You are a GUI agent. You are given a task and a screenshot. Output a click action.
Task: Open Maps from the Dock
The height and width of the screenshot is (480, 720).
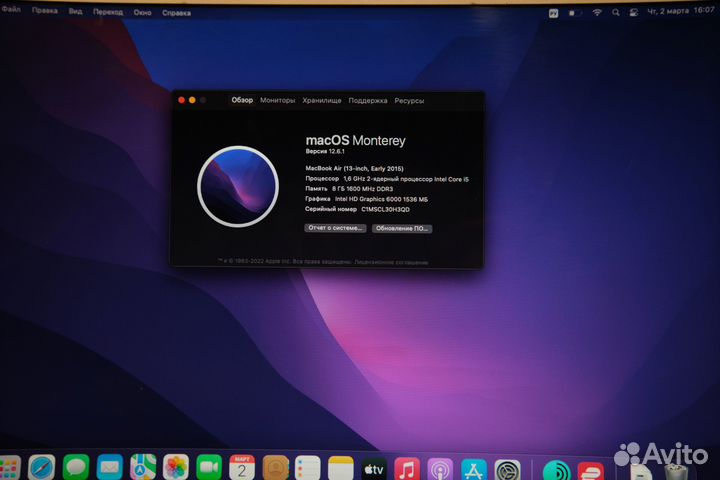click(143, 468)
